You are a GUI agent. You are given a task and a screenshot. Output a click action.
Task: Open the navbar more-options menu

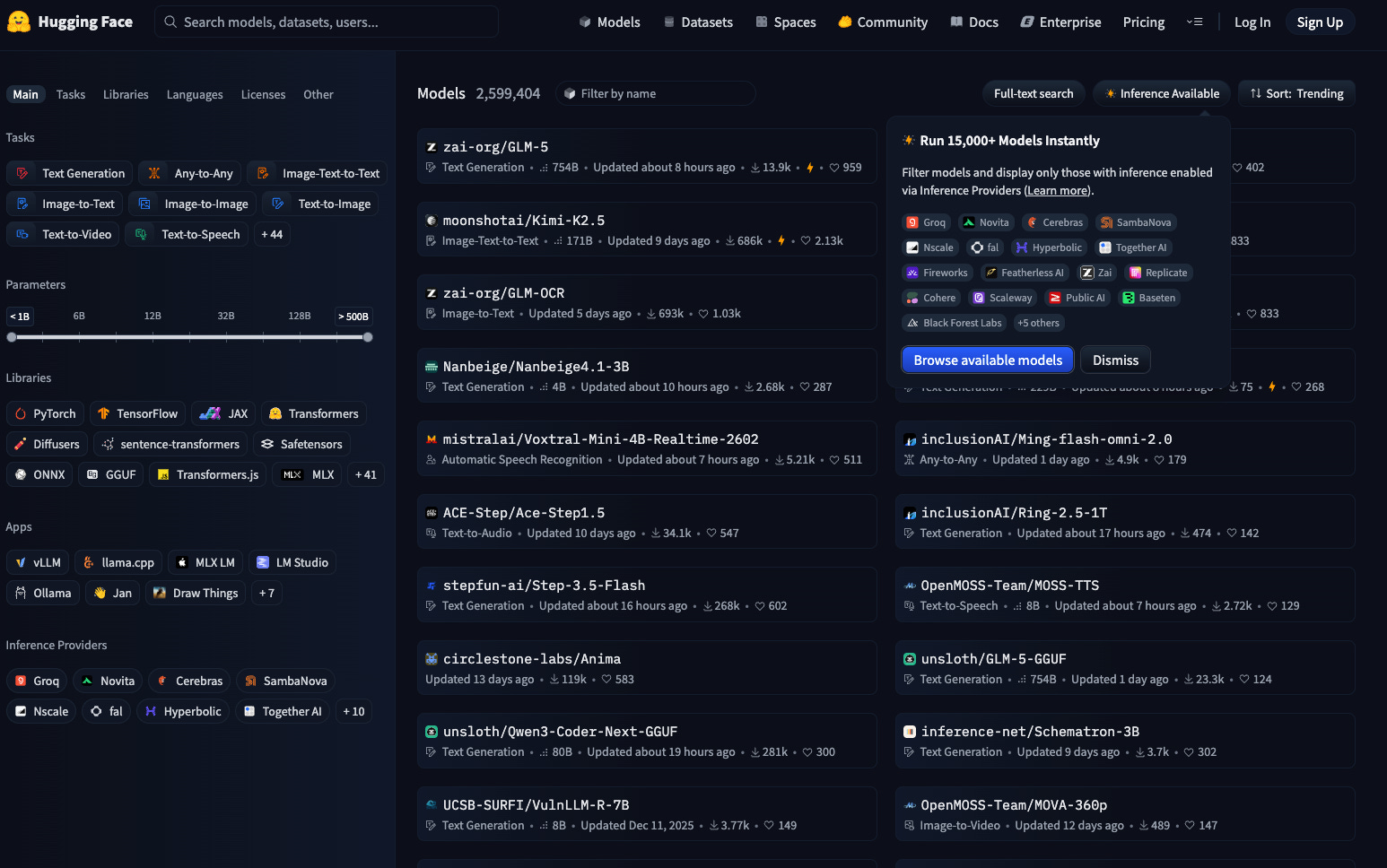tap(1194, 22)
